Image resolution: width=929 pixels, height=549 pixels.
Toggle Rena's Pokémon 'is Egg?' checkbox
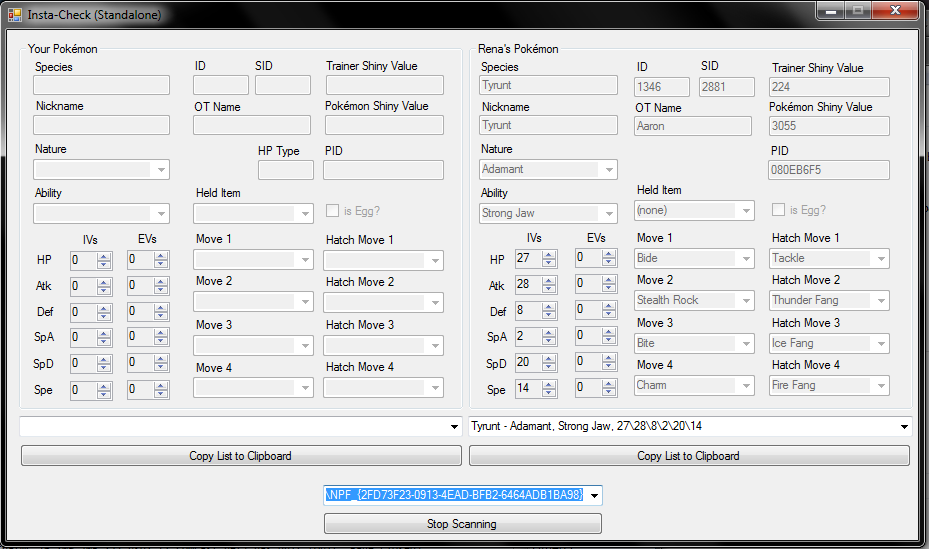click(779, 210)
